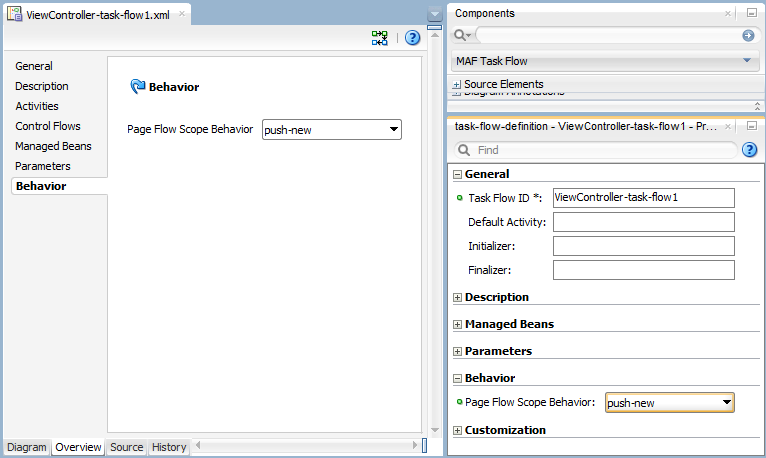This screenshot has width=766, height=458.
Task: Click the ViewController-task-flow1.xml file icon
Action: point(14,14)
